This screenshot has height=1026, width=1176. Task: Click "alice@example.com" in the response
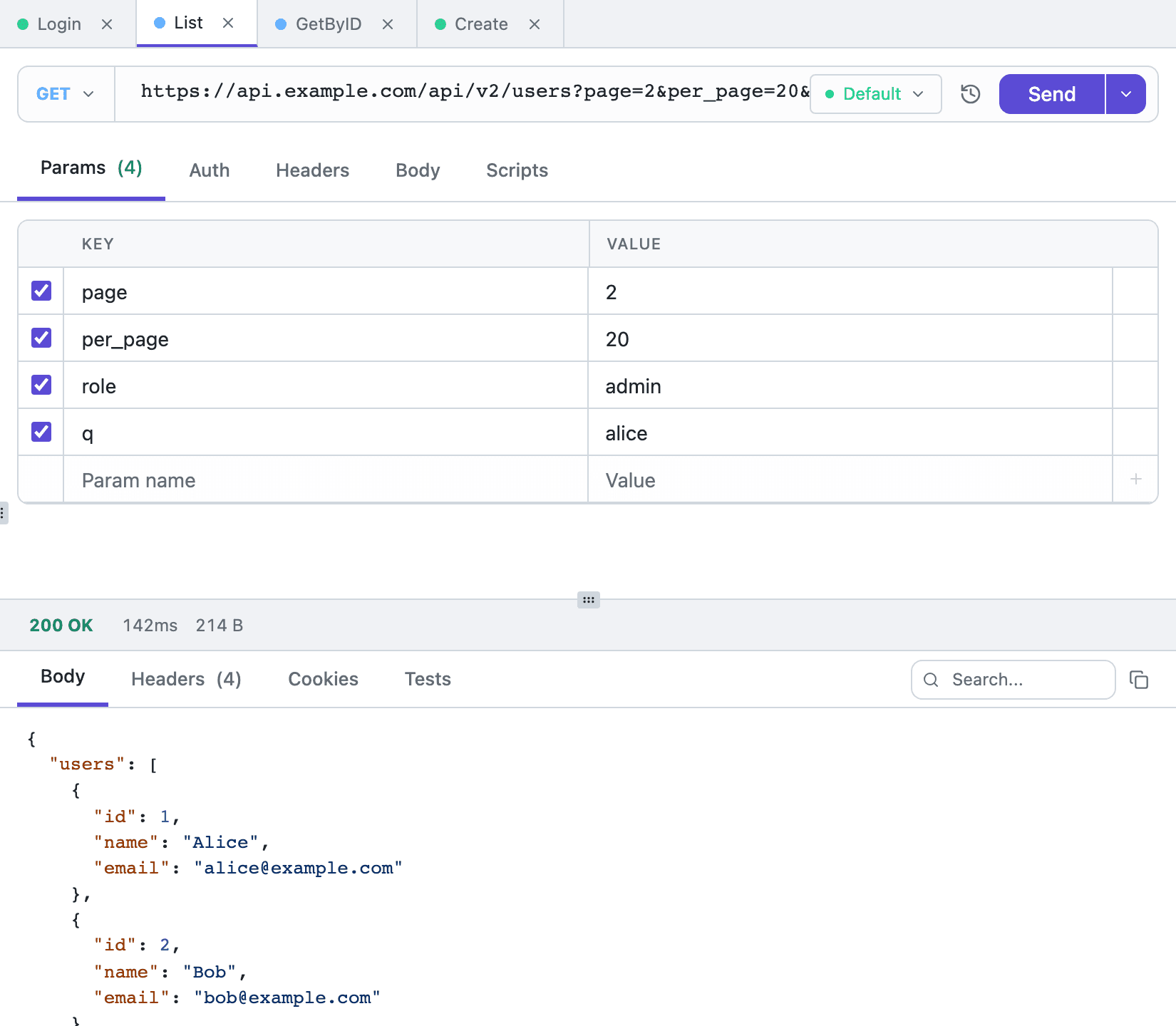298,868
